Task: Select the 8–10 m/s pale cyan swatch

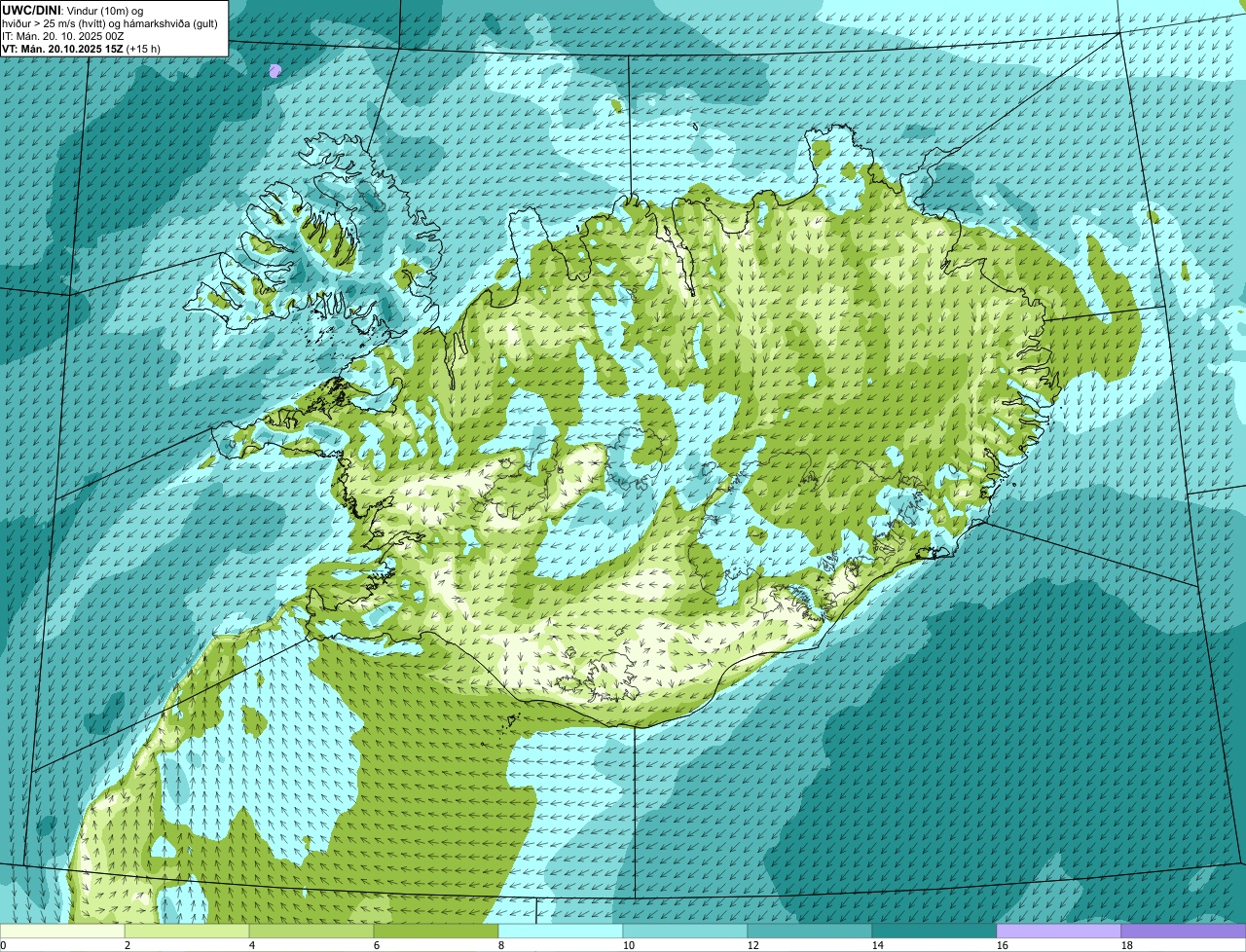Action: (561, 932)
